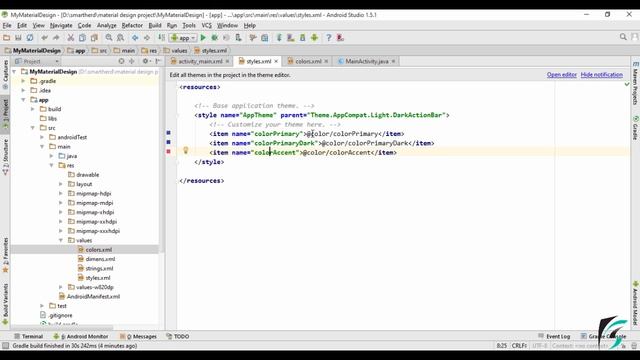Click the Debug app bug icon
Image resolution: width=640 pixels, height=360 pixels.
click(x=214, y=38)
